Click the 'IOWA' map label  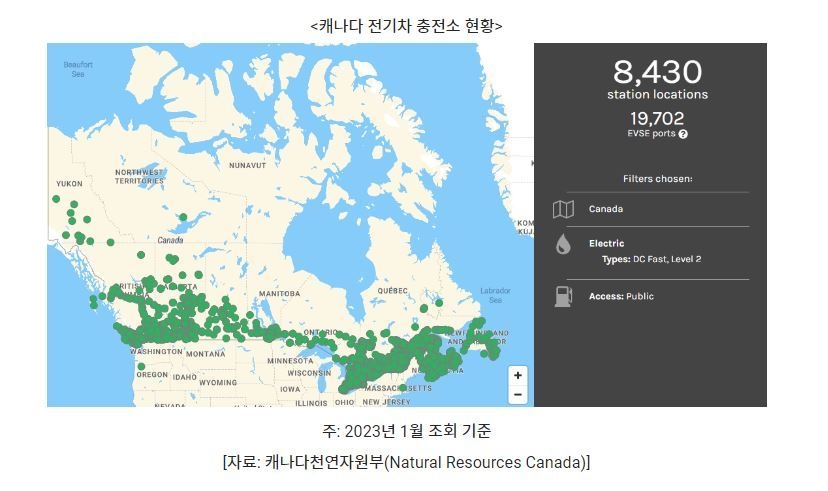click(290, 389)
